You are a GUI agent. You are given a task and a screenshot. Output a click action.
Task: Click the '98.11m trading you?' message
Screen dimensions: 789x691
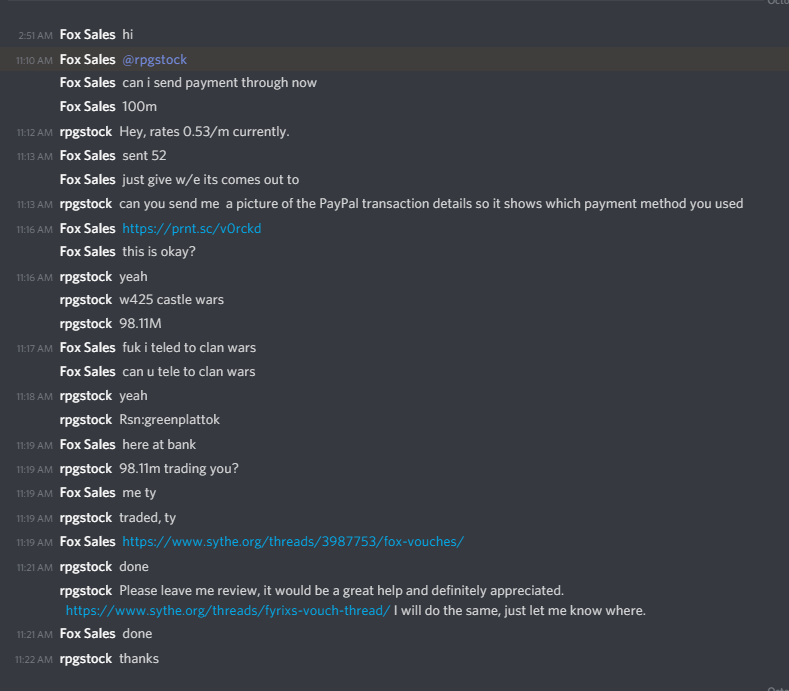179,469
